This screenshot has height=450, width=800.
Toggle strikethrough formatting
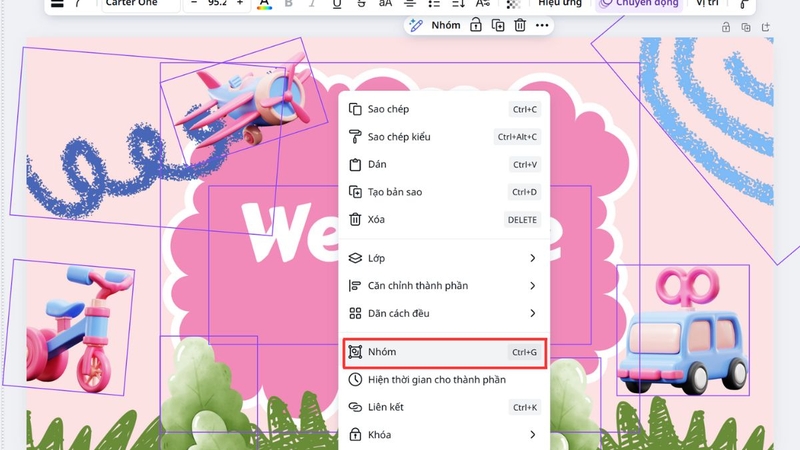pos(361,4)
